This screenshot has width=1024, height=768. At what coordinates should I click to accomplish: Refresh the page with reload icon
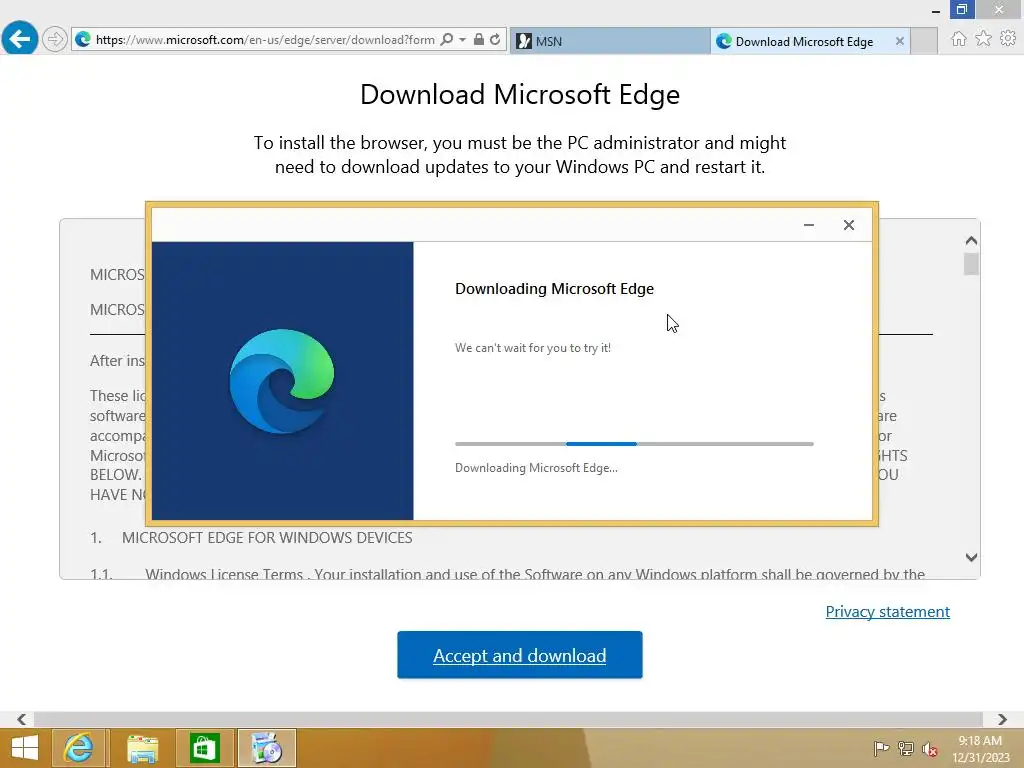coord(496,40)
